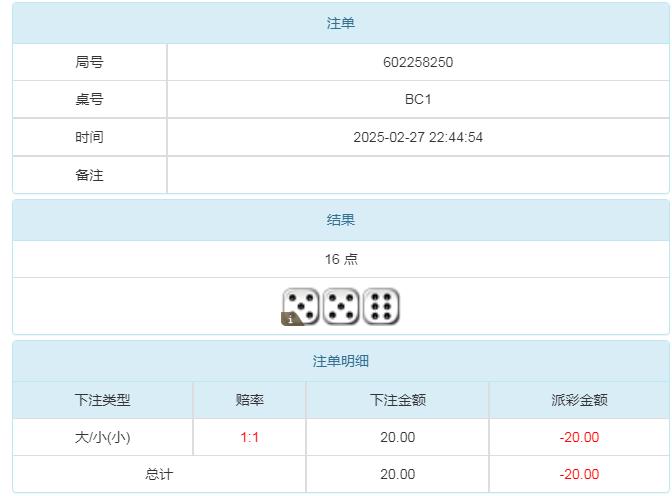Click the red 1:1 odds value
The width and height of the screenshot is (672, 496).
click(250, 437)
